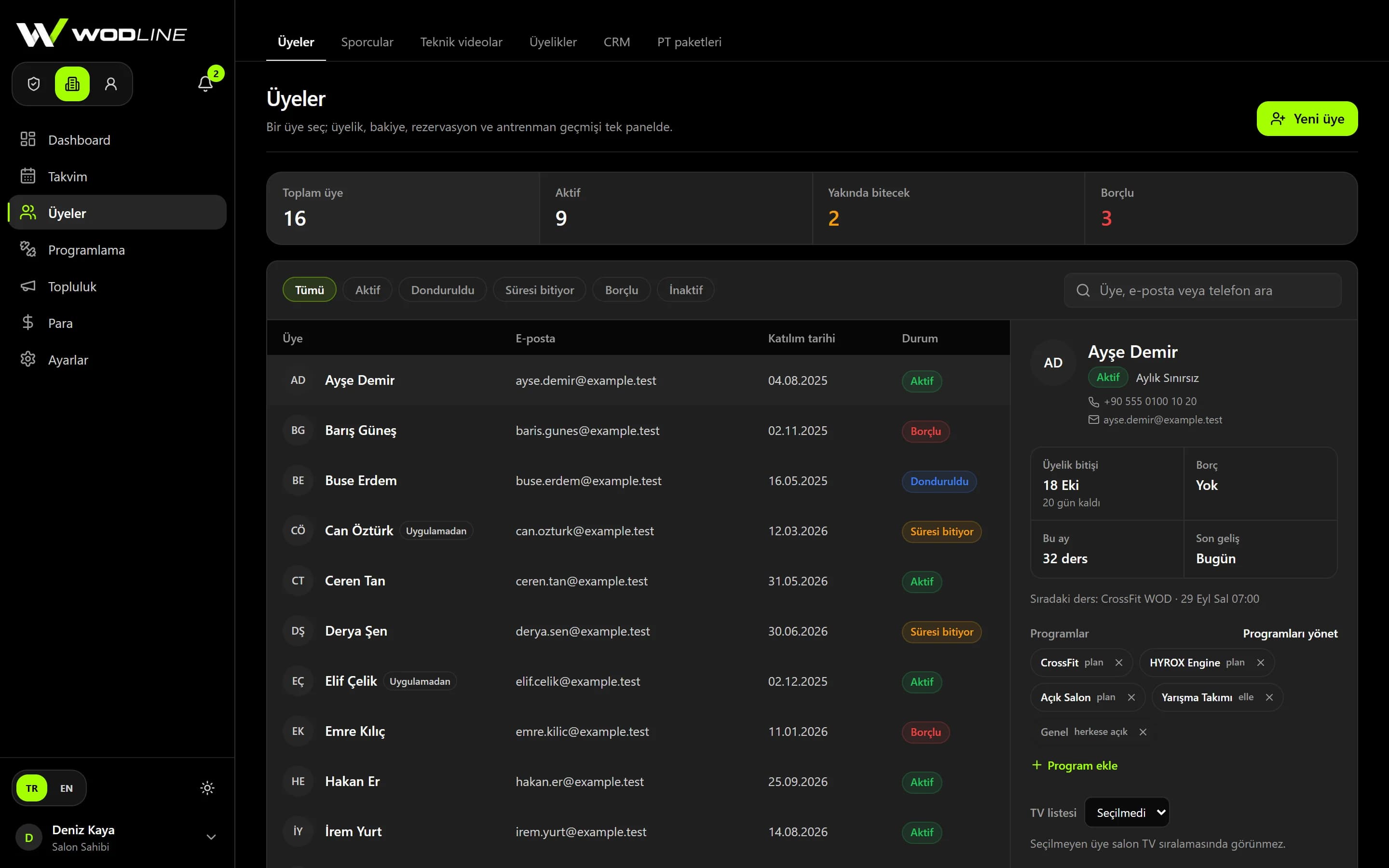This screenshot has width=1389, height=868.
Task: Click the Yeni üye button
Action: tap(1307, 119)
